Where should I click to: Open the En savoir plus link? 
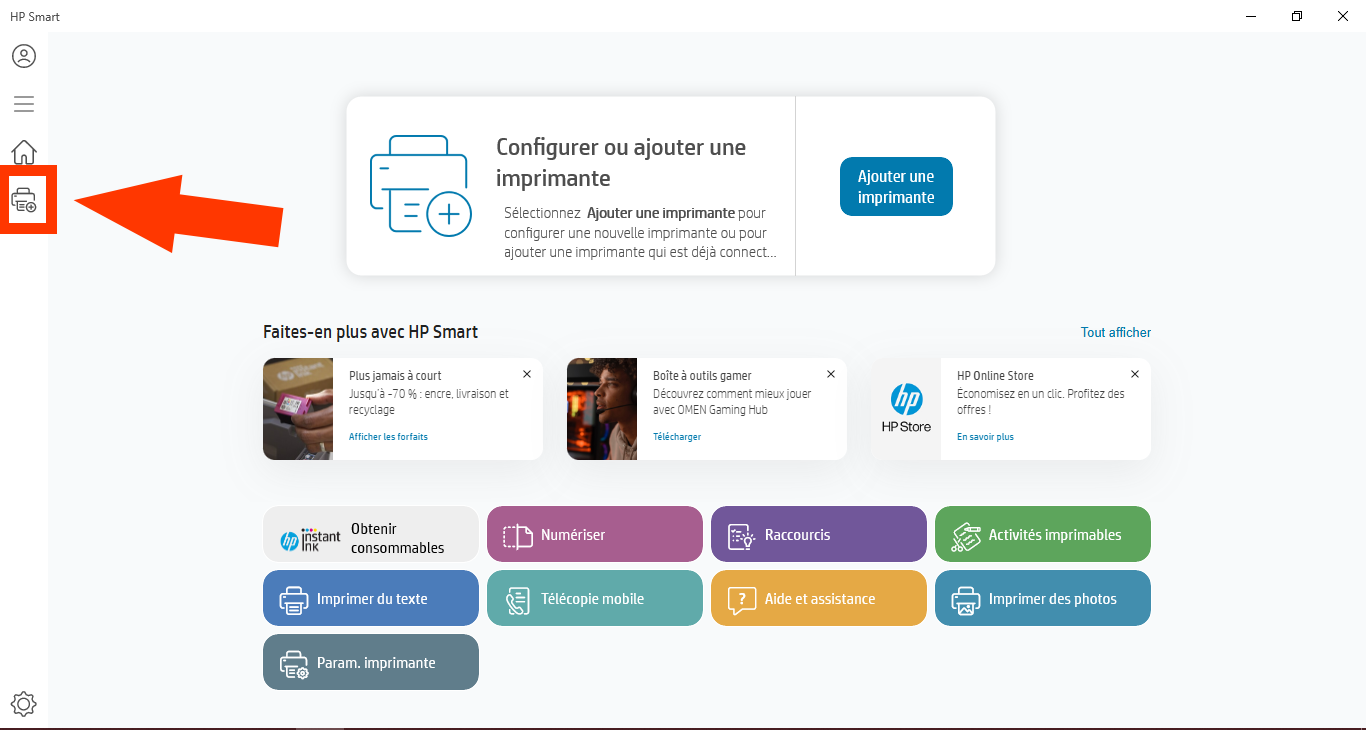click(985, 437)
